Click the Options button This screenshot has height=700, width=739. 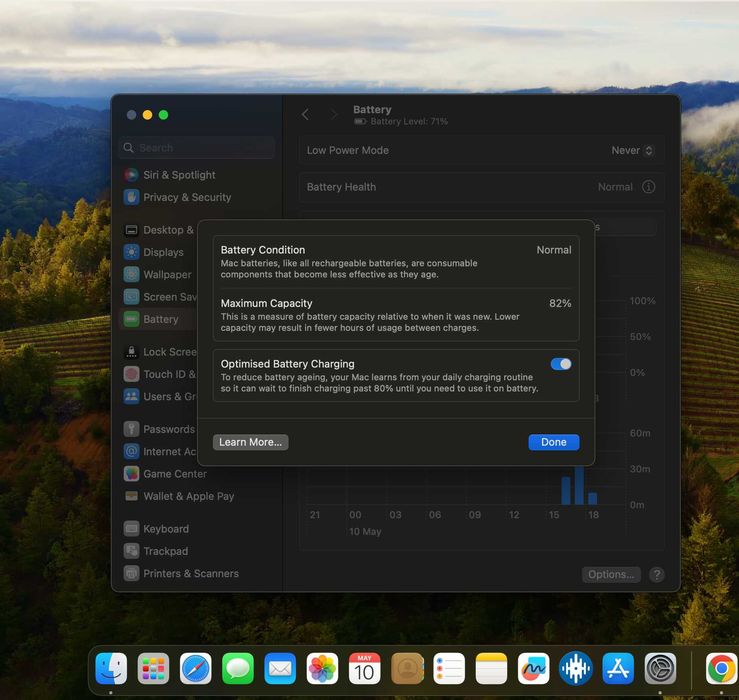click(611, 575)
